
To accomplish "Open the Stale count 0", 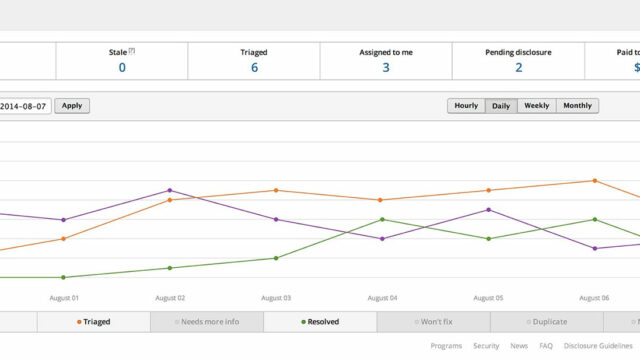I will tap(122, 67).
